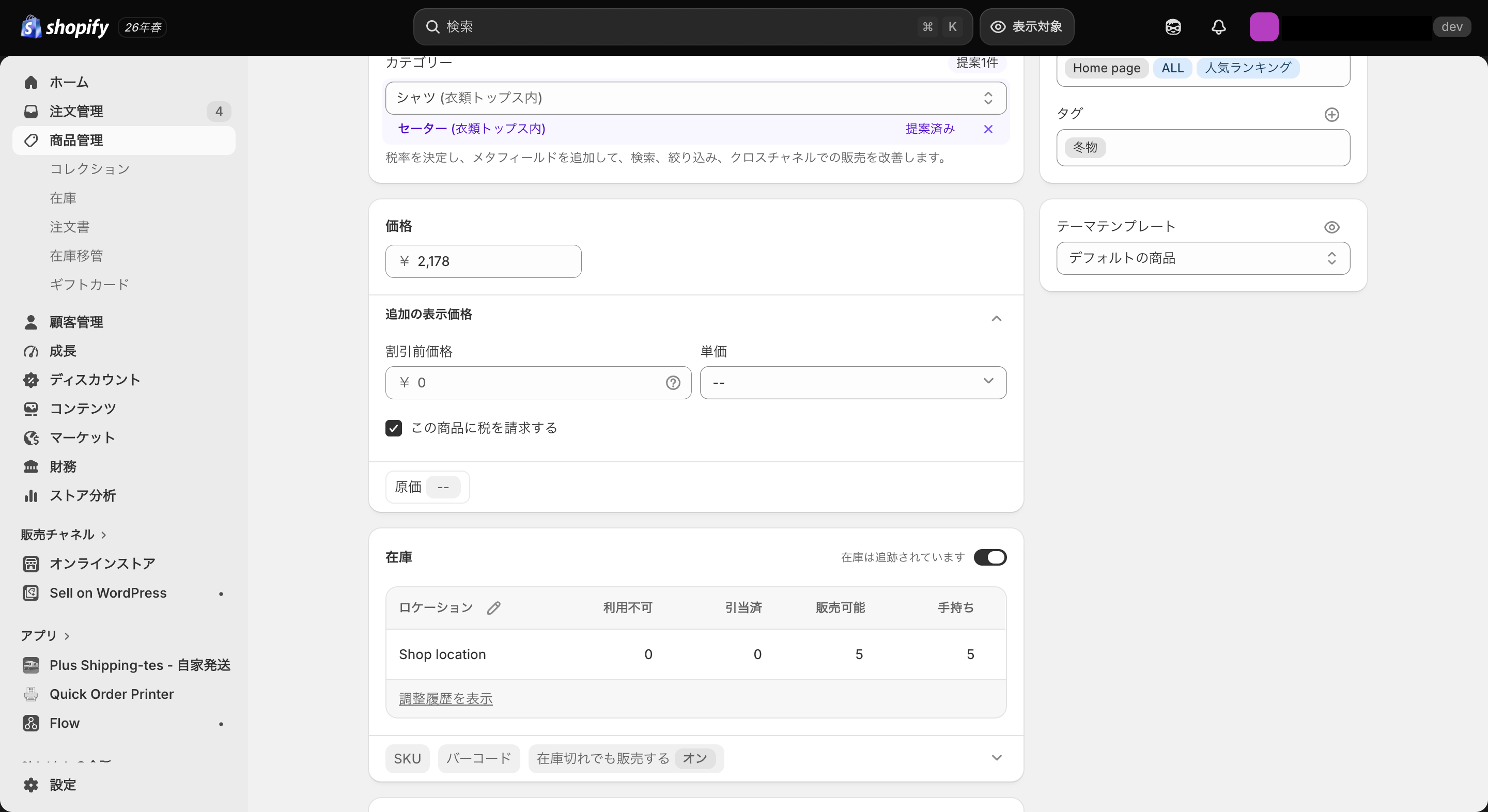Click the Quick Order Printer icon
The width and height of the screenshot is (1488, 812).
tap(31, 694)
